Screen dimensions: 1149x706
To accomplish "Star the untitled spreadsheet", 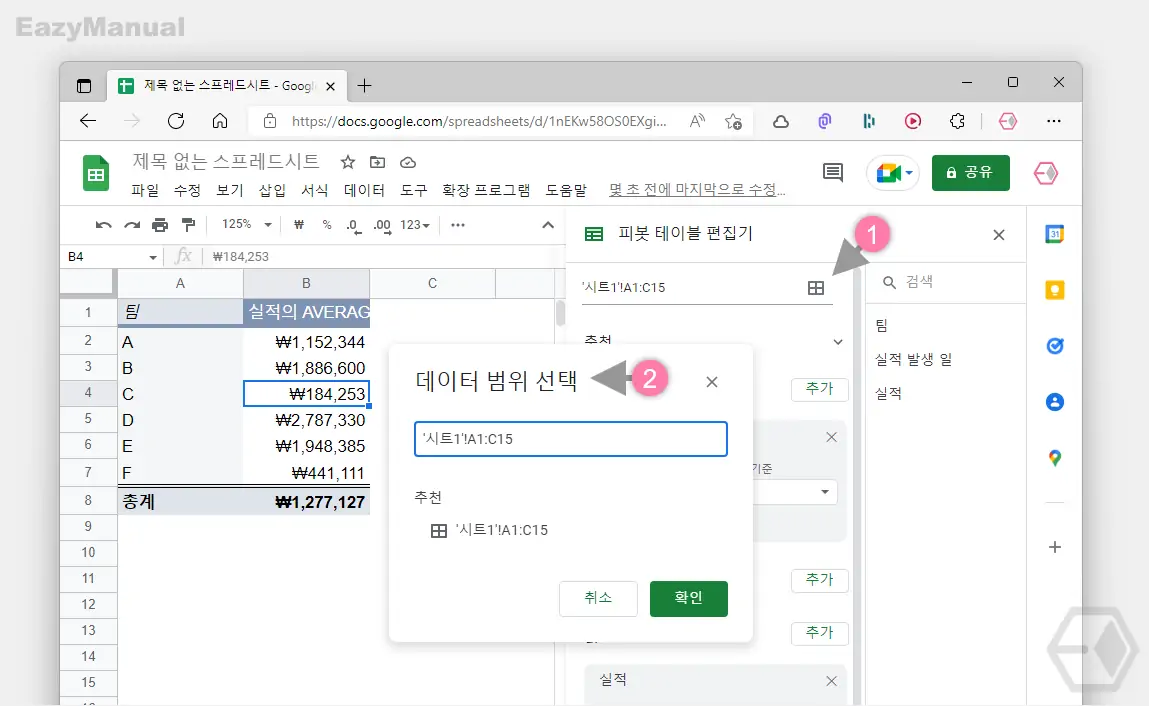I will point(348,162).
